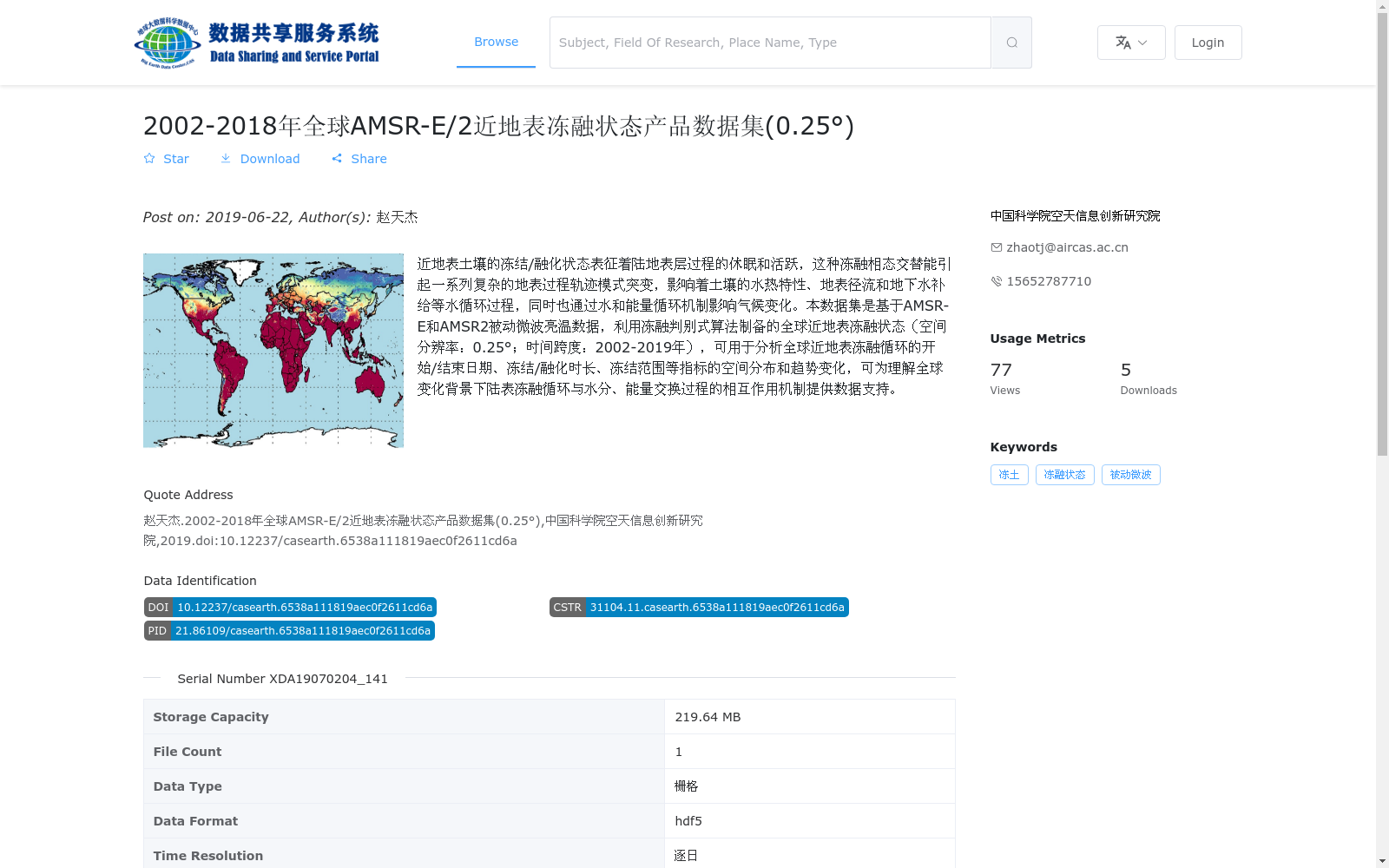Viewport: 1389px width, 868px height.
Task: Click the dataset title heading
Action: (x=498, y=126)
